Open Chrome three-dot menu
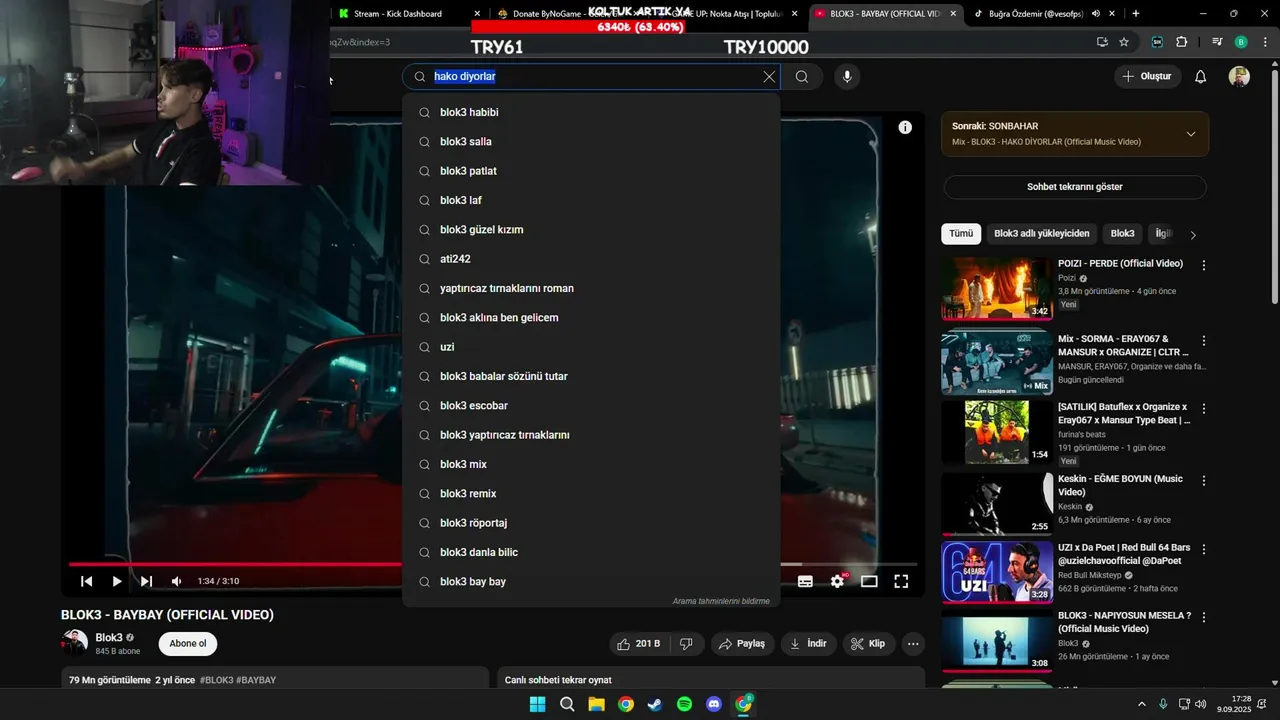The image size is (1280, 720). click(1264, 42)
